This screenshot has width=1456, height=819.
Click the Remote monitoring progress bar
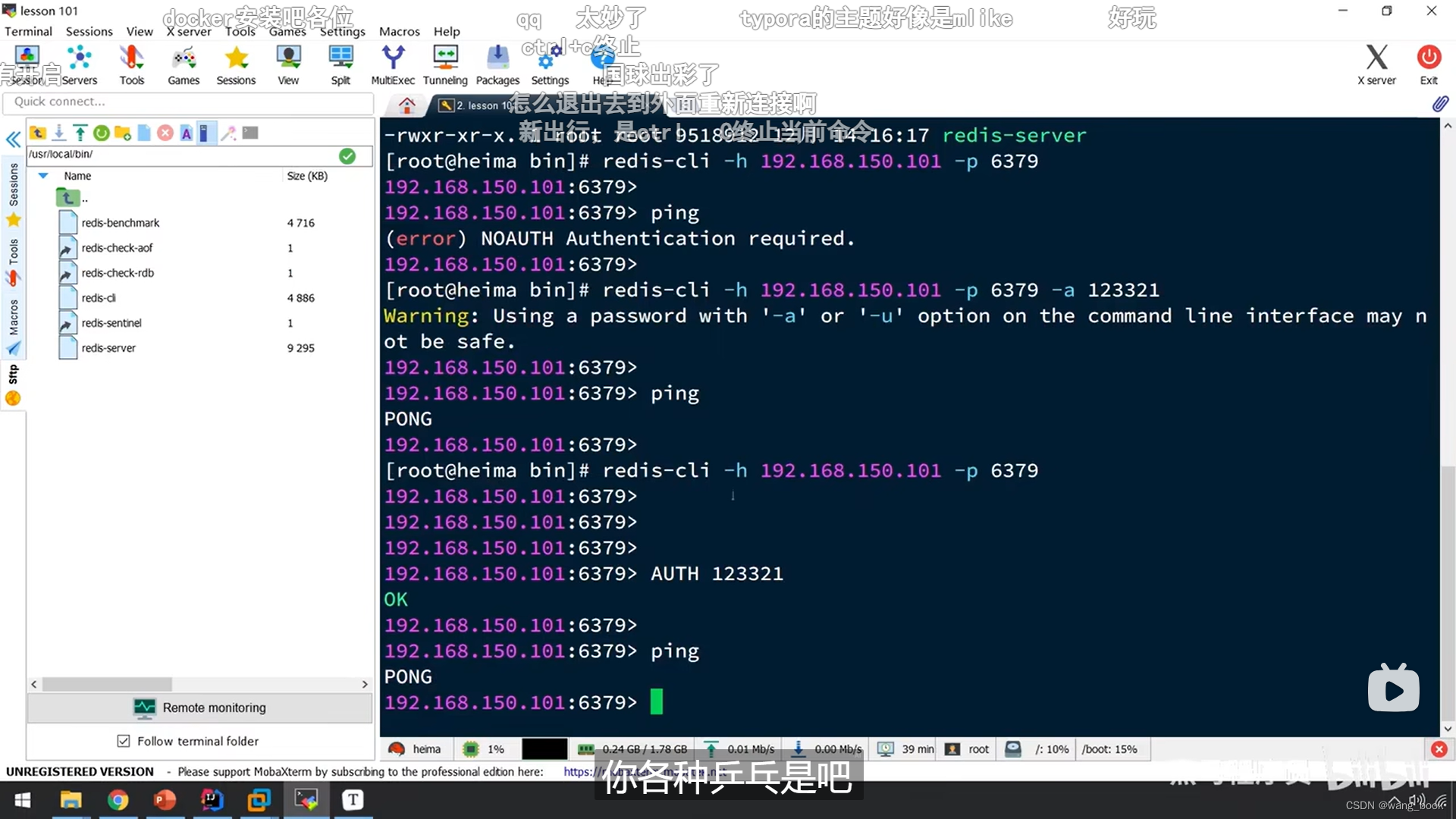[x=200, y=707]
